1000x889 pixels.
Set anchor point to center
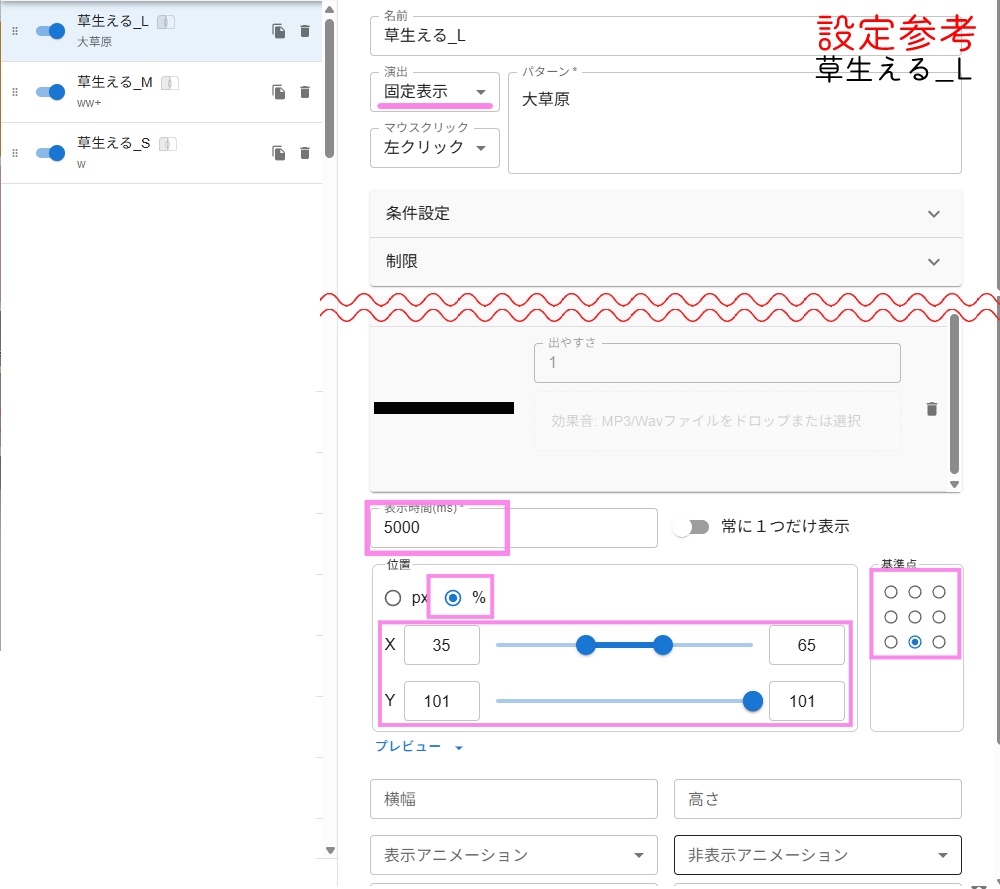pyautogui.click(x=915, y=617)
